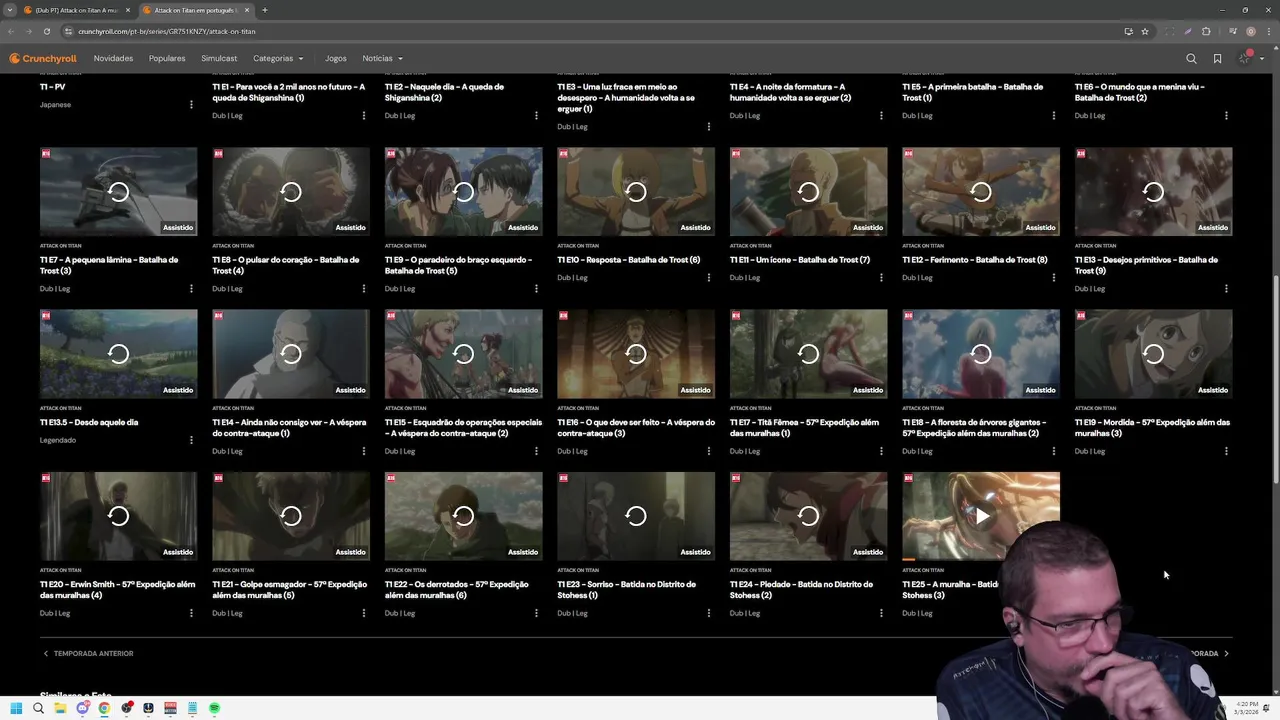Screen dimensions: 1280x720
Task: Open more options for episode T1 E5
Action: click(x=1054, y=115)
